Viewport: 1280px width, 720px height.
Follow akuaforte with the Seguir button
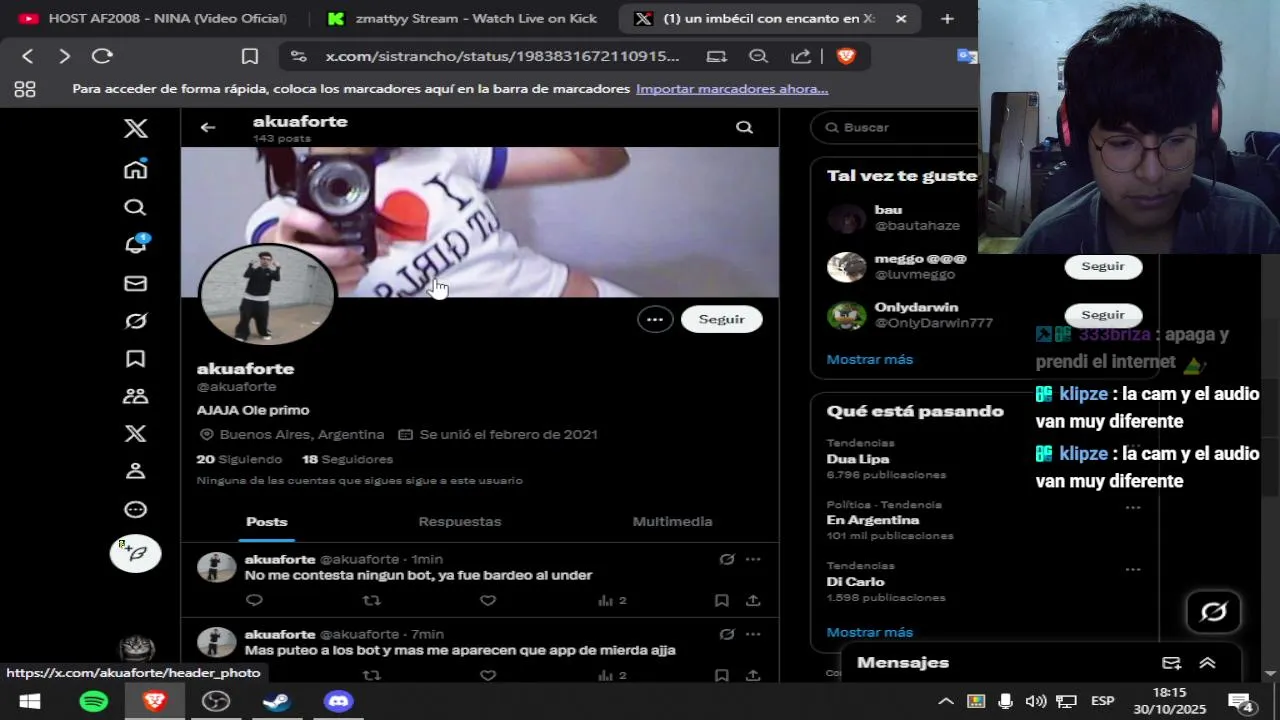click(721, 319)
